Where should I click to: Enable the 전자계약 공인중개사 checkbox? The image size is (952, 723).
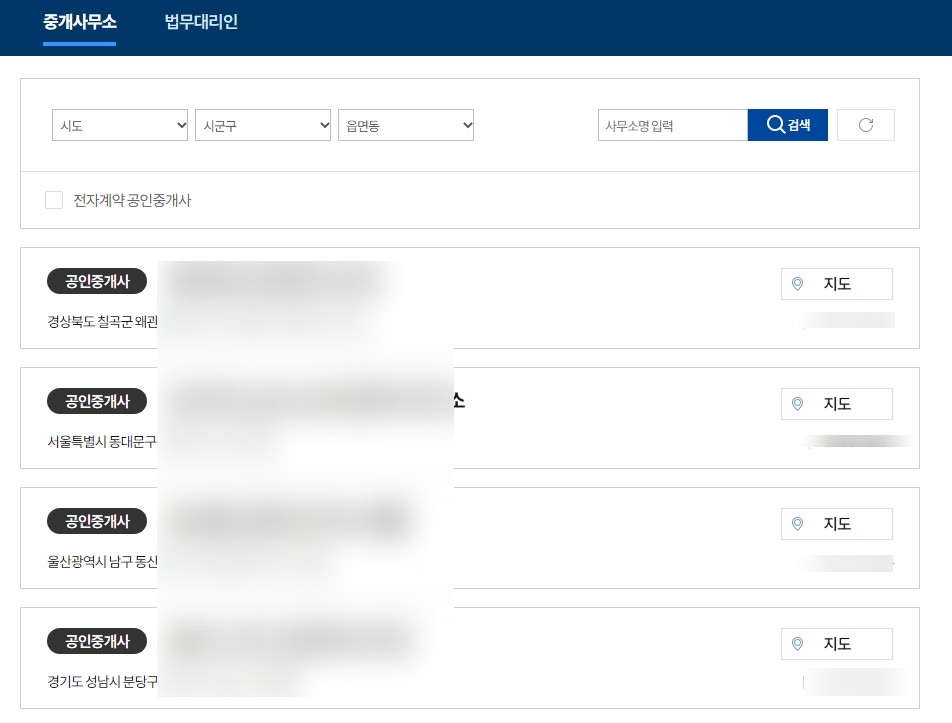pos(54,200)
